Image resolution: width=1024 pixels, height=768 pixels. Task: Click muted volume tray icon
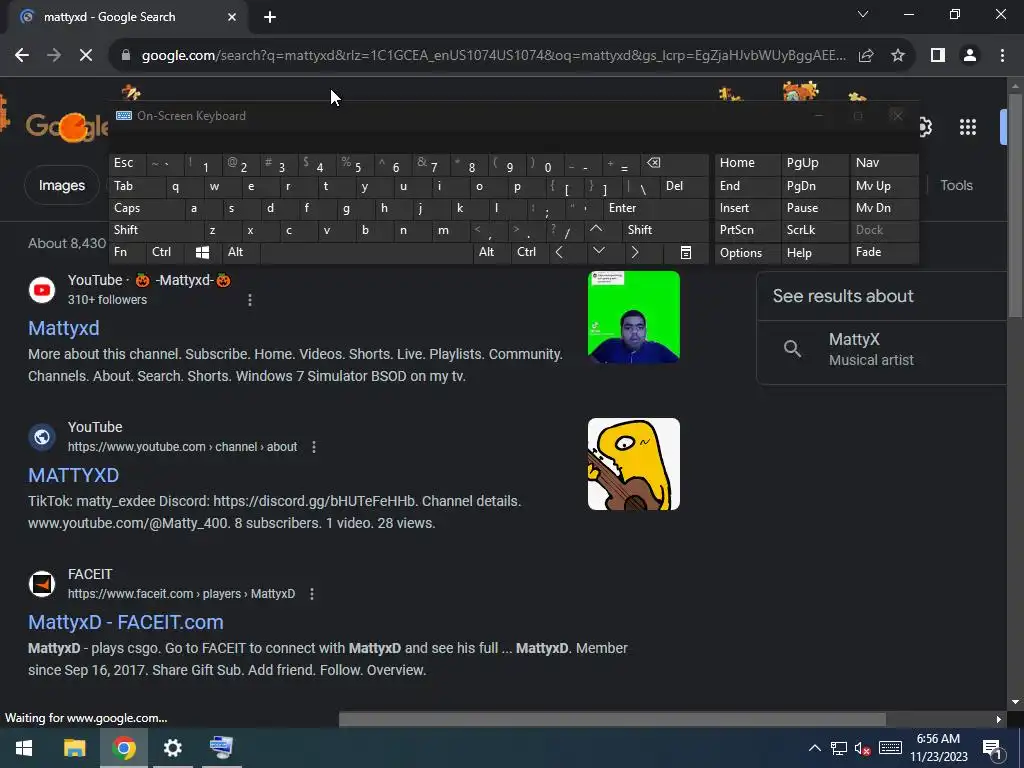click(x=862, y=748)
